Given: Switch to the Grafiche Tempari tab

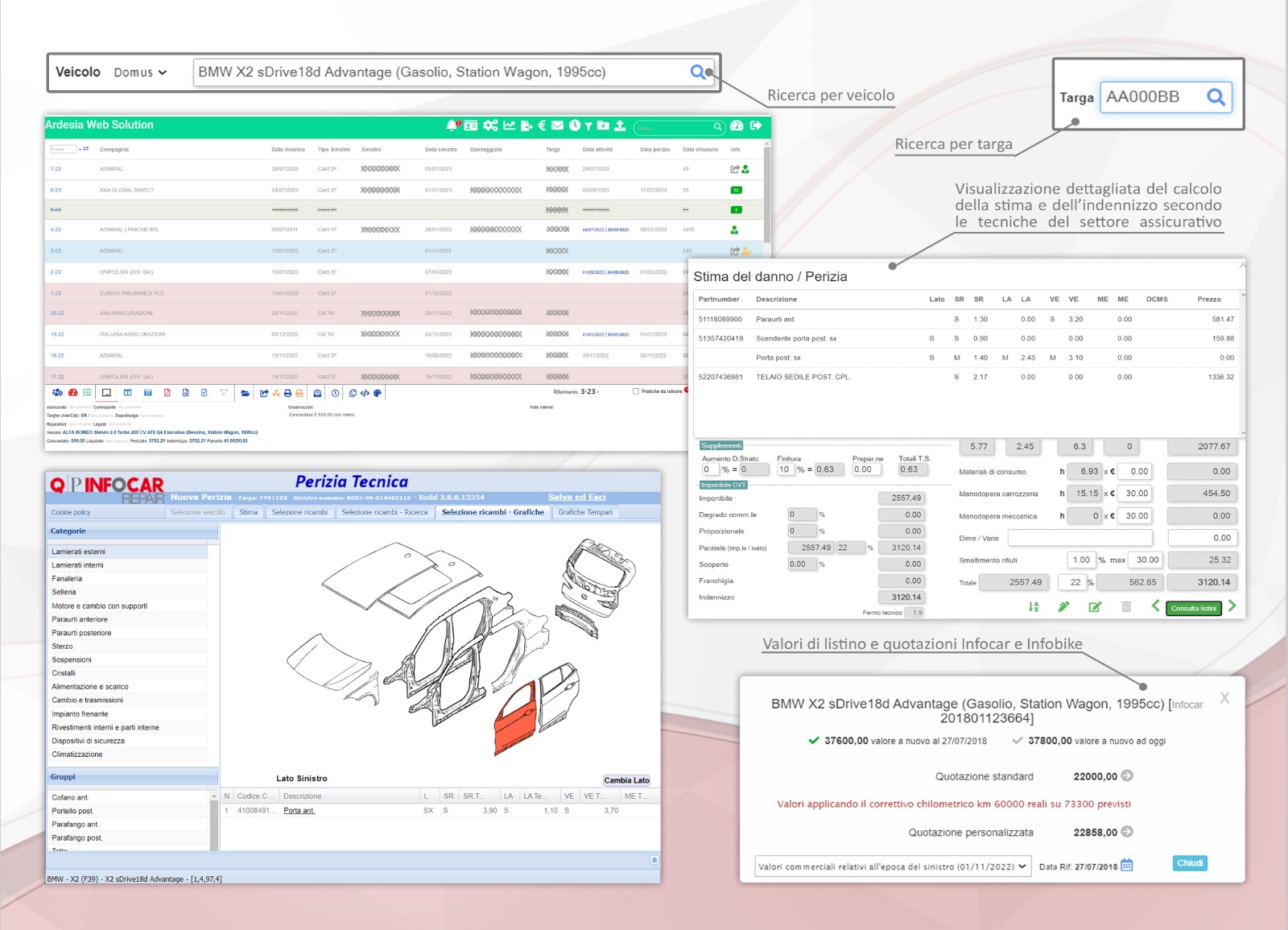Looking at the screenshot, I should click(x=585, y=512).
